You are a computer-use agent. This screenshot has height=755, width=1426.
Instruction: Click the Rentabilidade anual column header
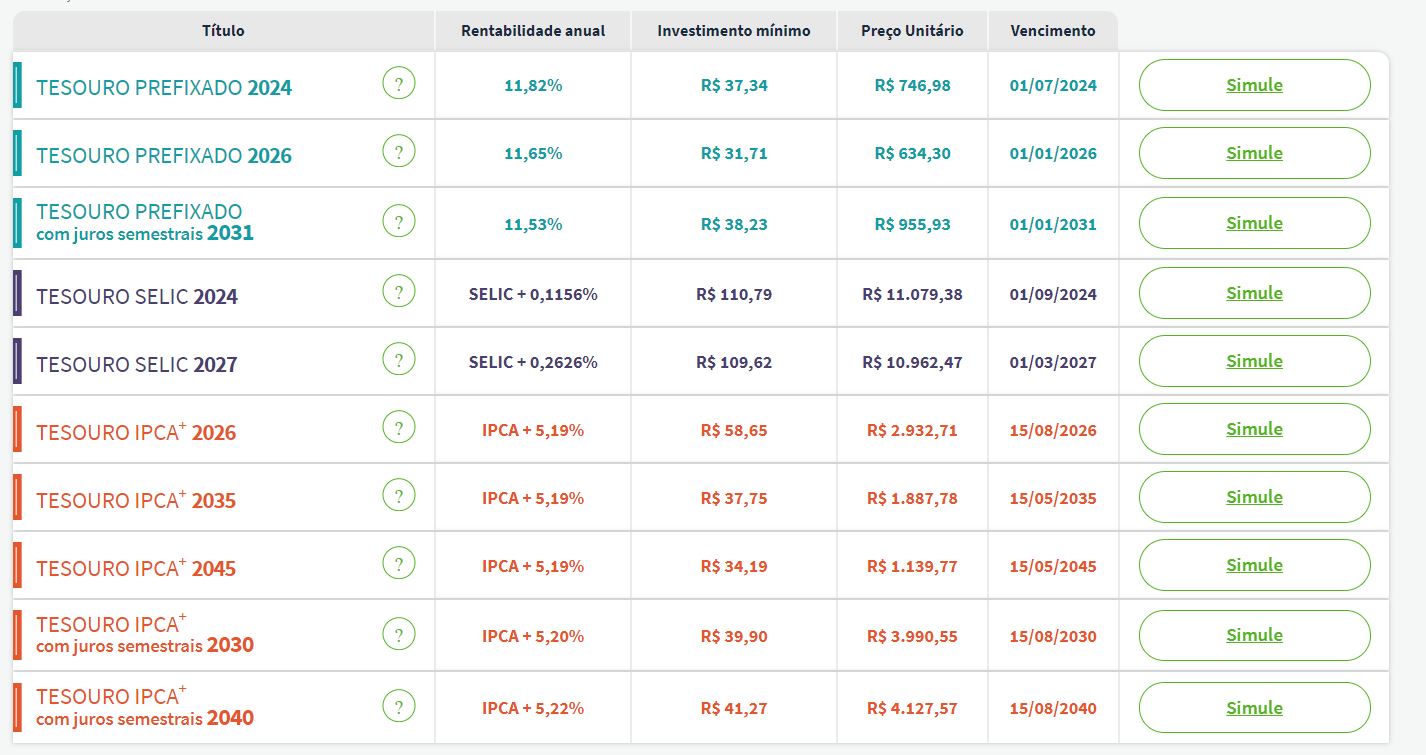533,31
